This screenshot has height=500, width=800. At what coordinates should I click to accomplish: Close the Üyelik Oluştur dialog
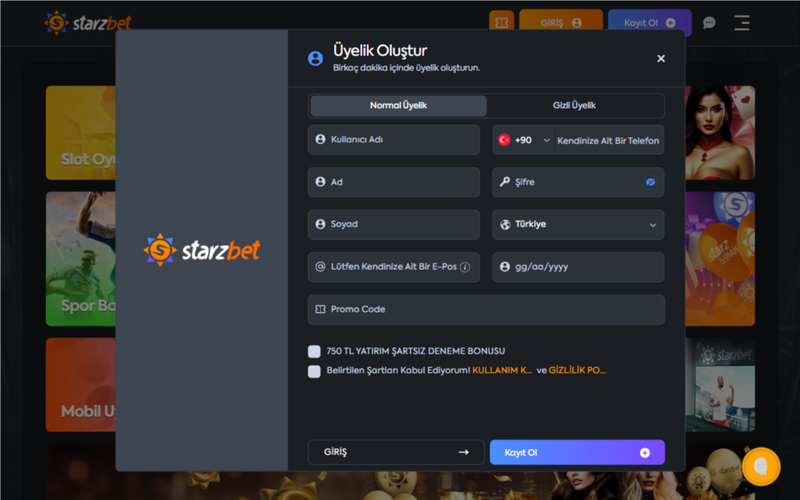[661, 59]
